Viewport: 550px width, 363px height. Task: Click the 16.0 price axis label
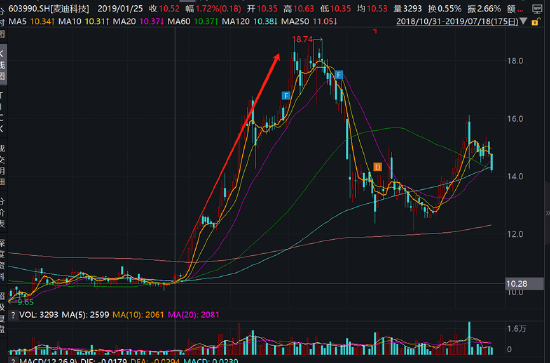click(515, 119)
